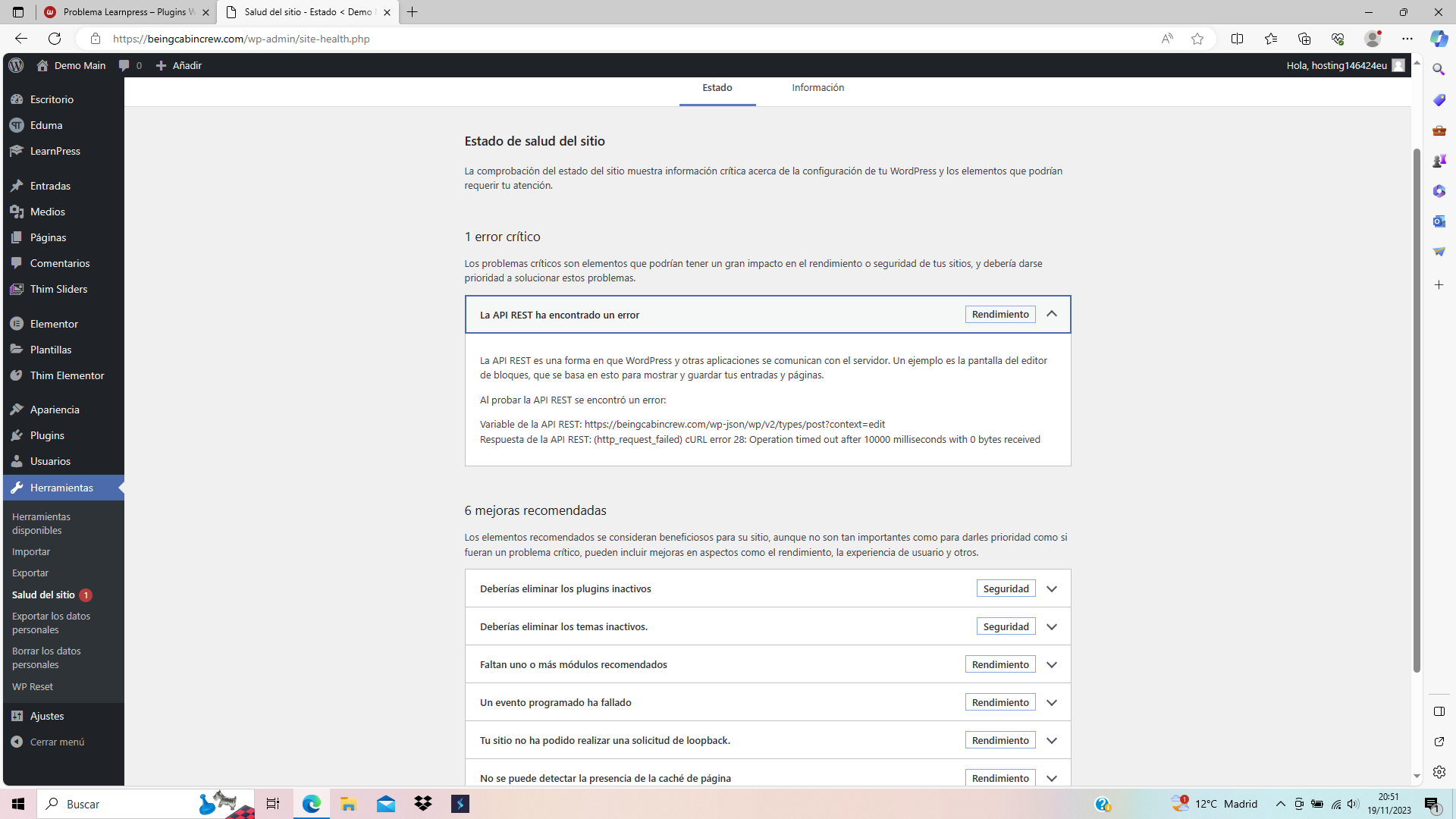The image size is (1456, 819).
Task: Click the Plantillas folder icon
Action: 17,350
